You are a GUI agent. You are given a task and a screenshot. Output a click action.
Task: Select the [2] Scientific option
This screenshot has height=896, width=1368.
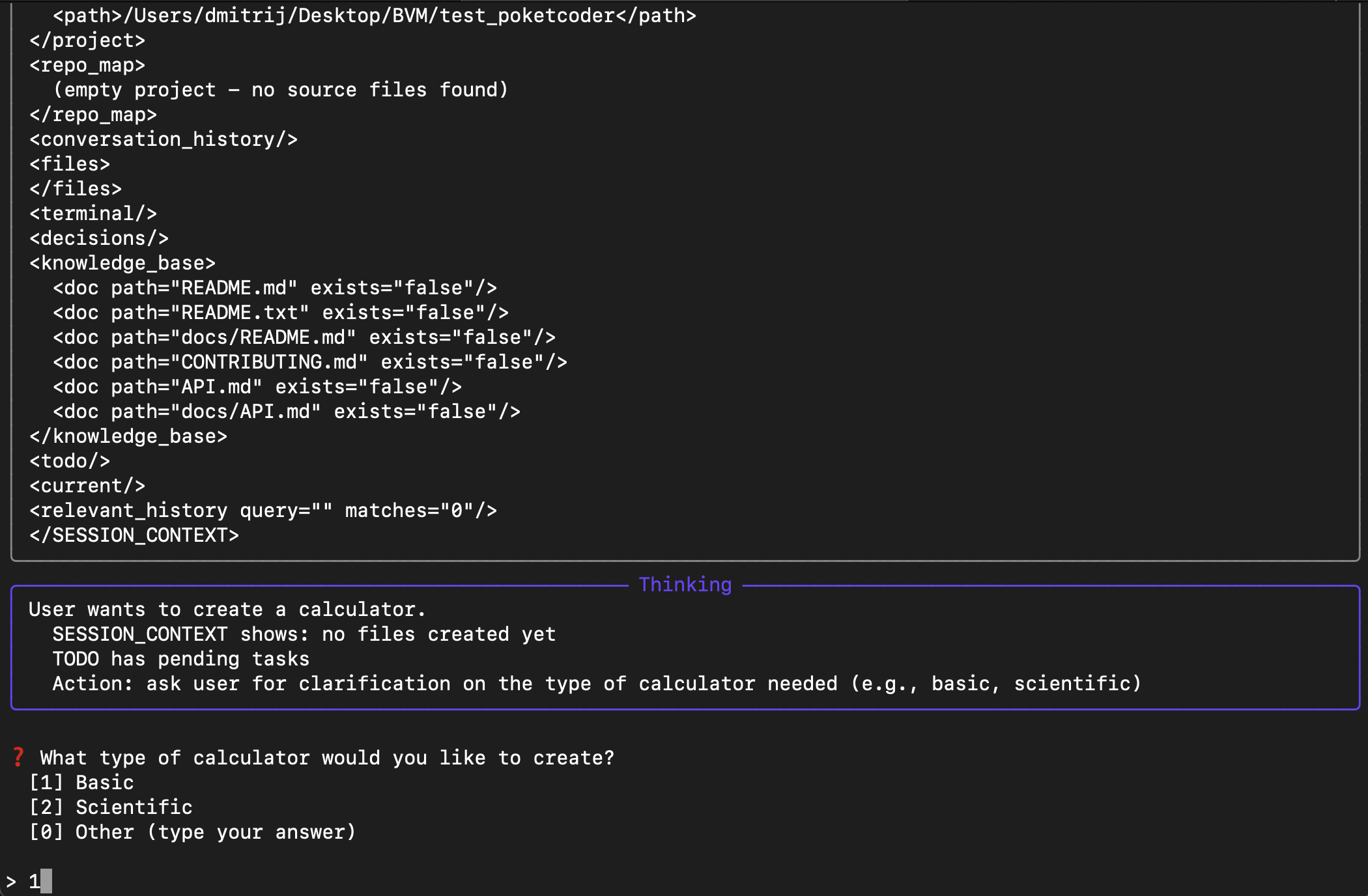pos(111,807)
